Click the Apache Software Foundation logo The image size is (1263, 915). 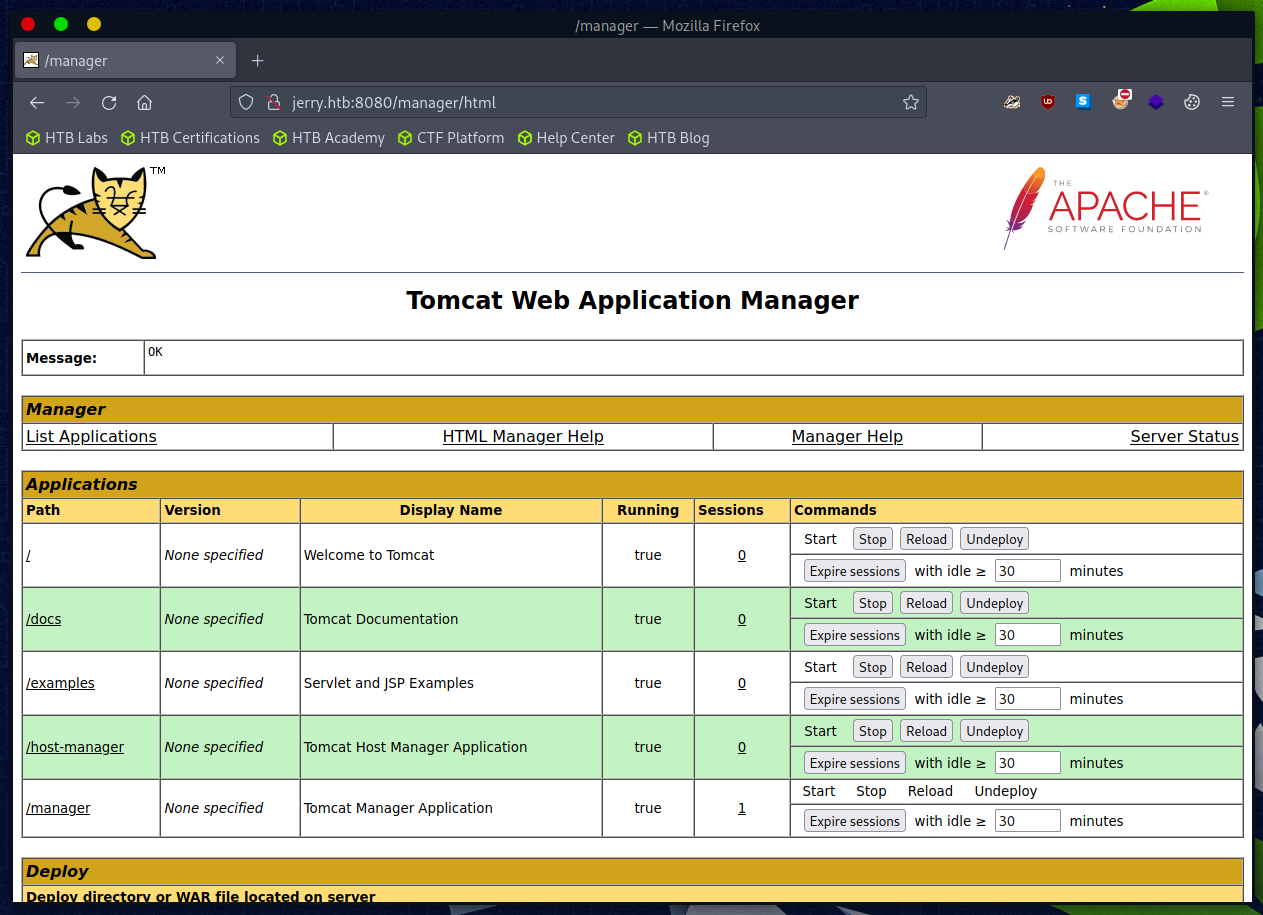click(x=1105, y=208)
